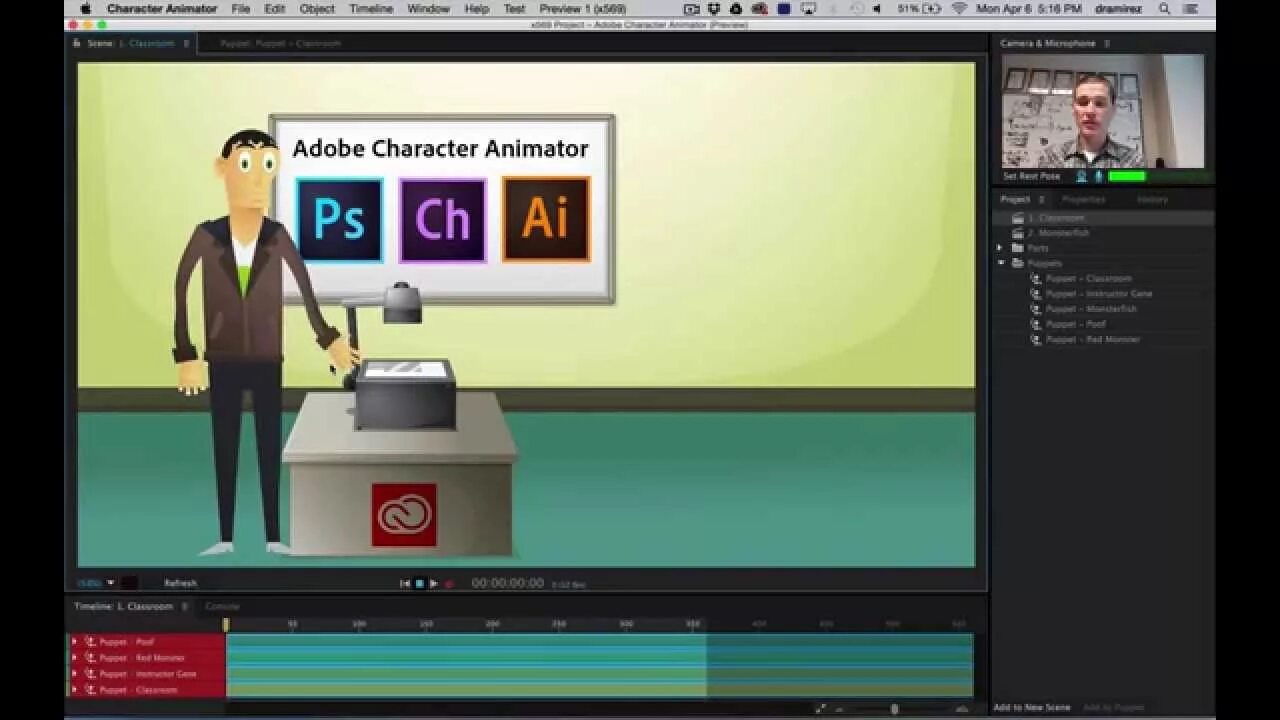Click the Parts folder icon
1280x720 pixels.
tap(1017, 248)
